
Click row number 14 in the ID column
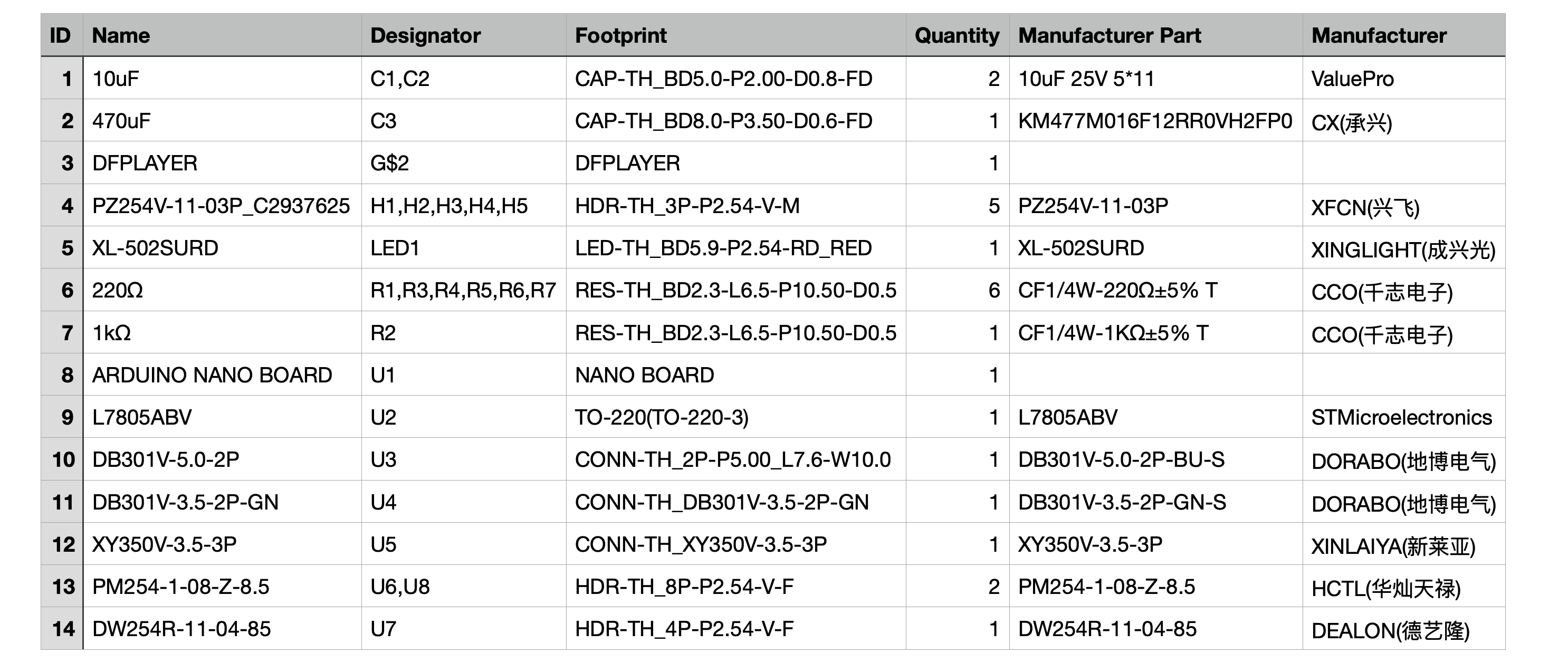pyautogui.click(x=63, y=629)
